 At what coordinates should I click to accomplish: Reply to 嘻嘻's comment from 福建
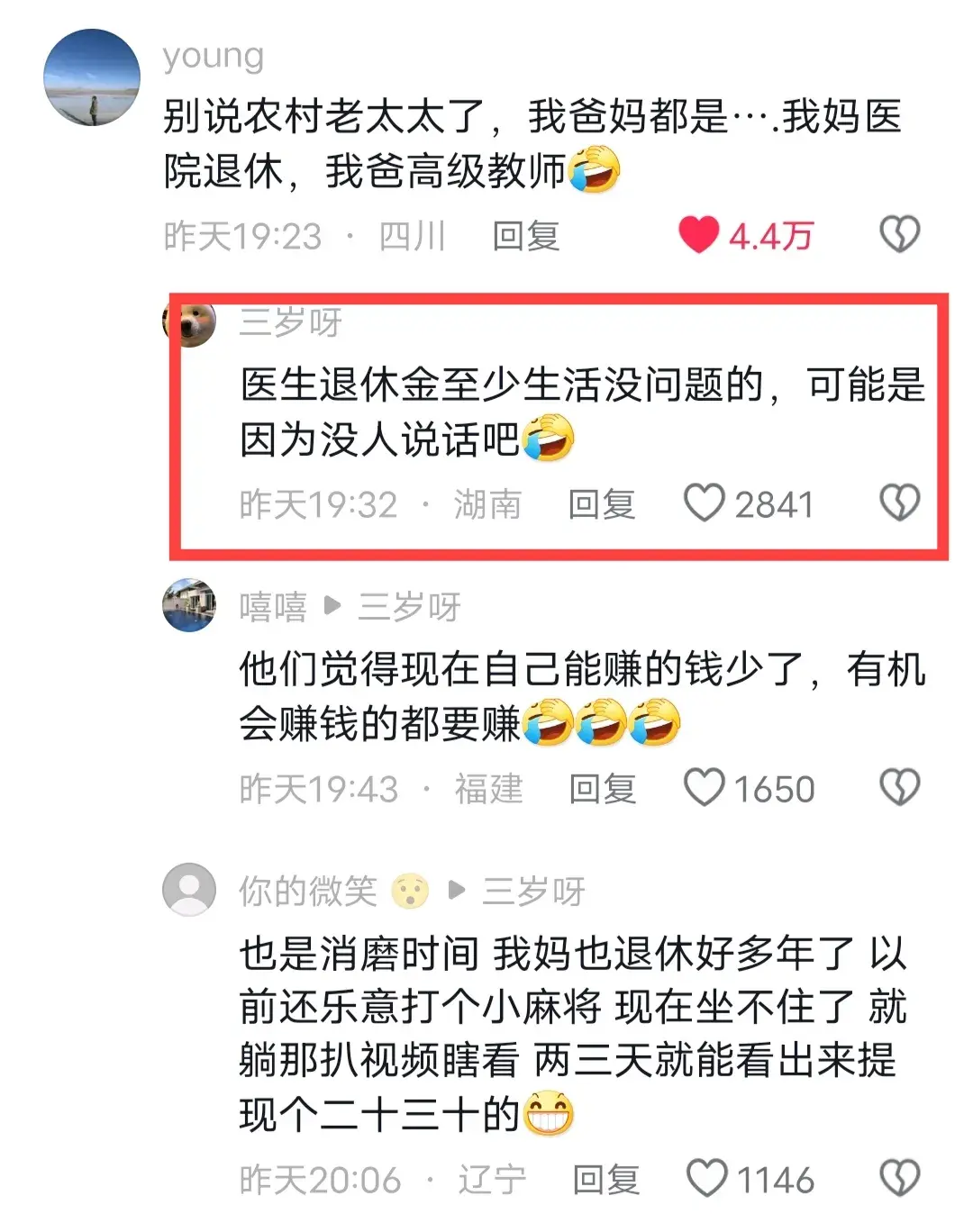(603, 789)
